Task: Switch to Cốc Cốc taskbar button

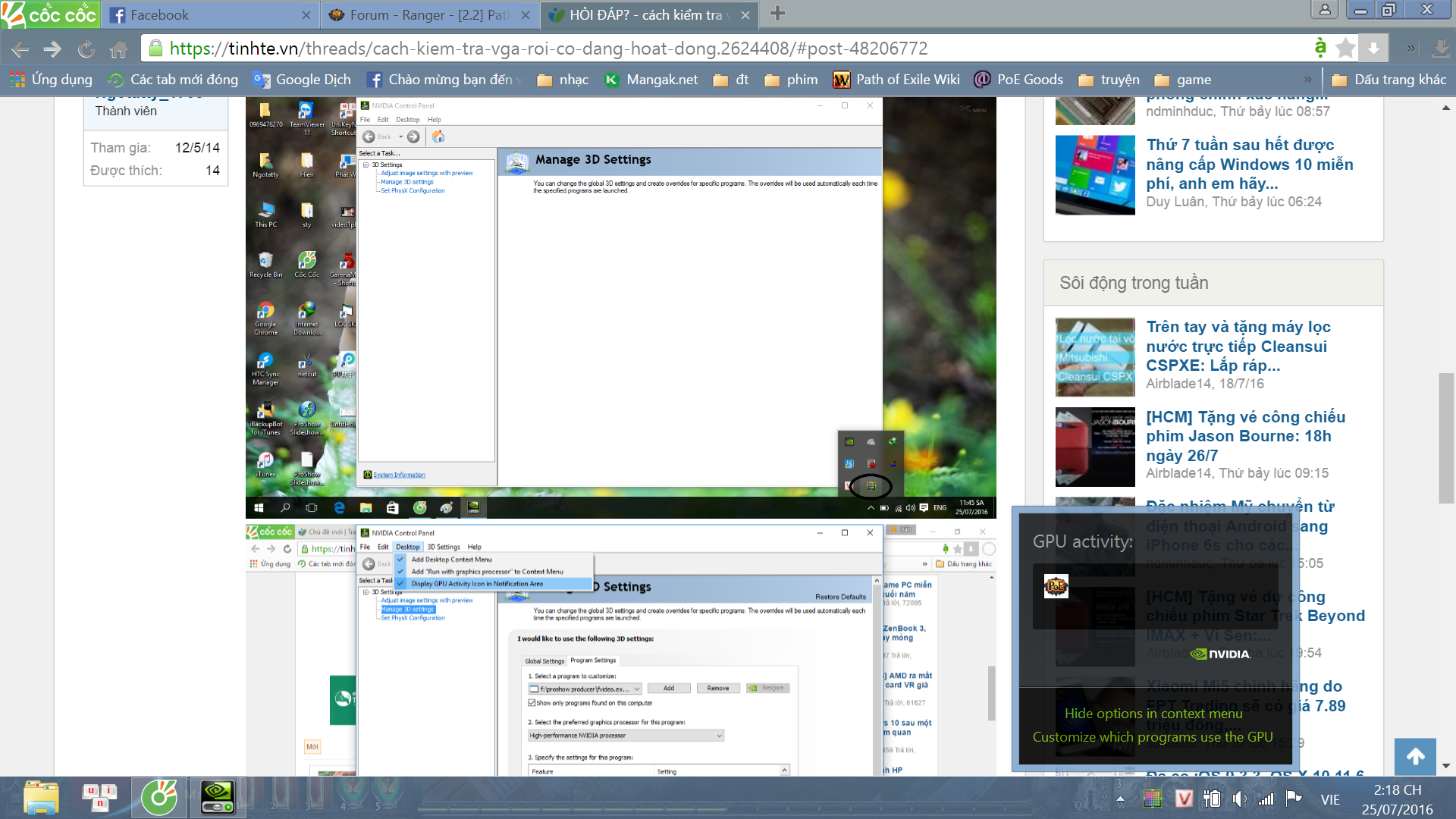Action: [159, 798]
